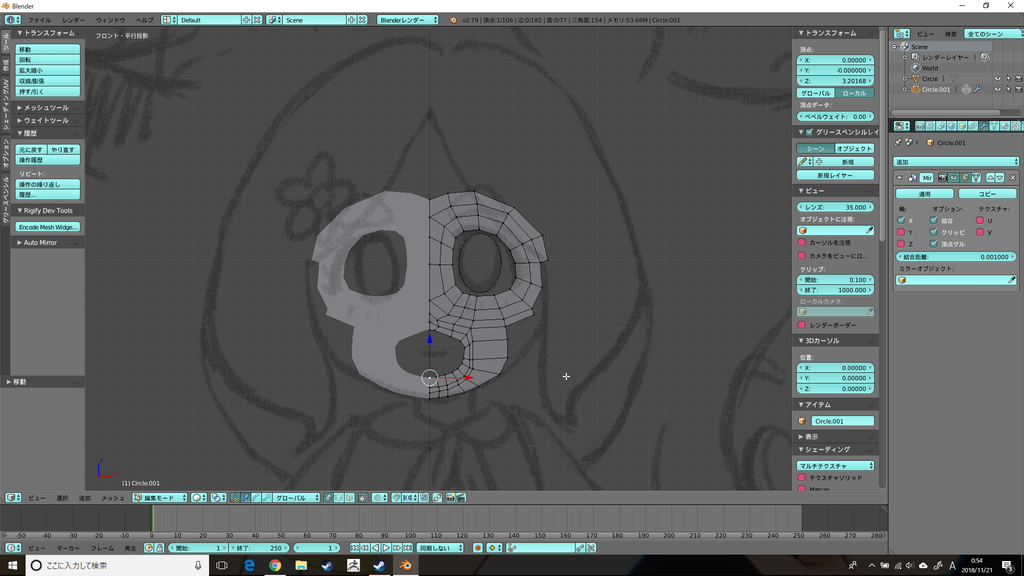Toggle the mirror X axis checkbox

(901, 220)
